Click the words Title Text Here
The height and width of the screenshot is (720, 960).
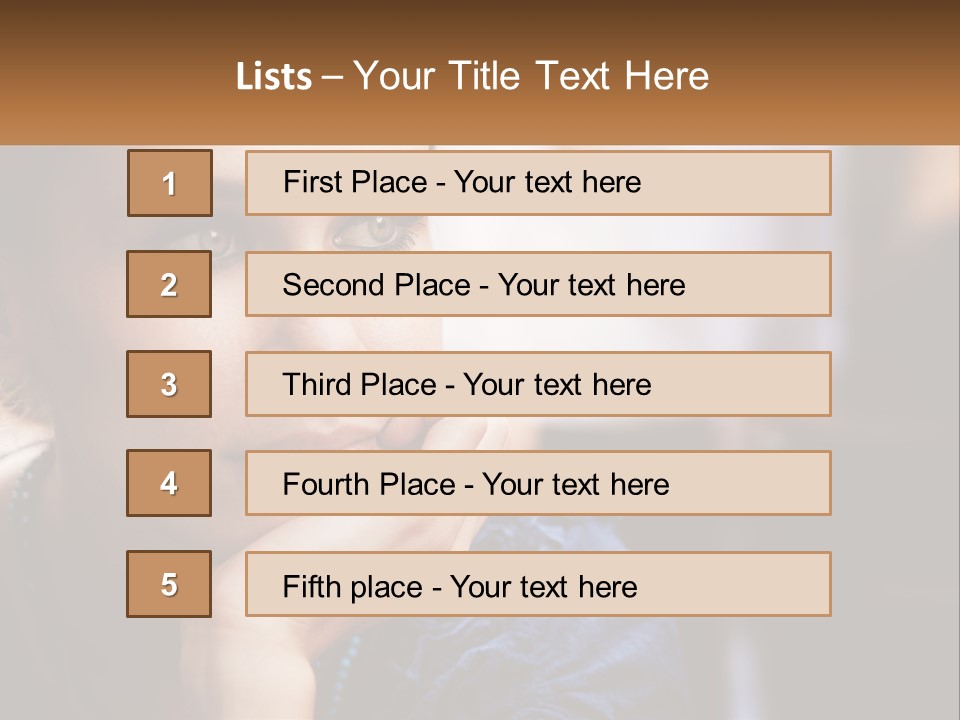[579, 76]
